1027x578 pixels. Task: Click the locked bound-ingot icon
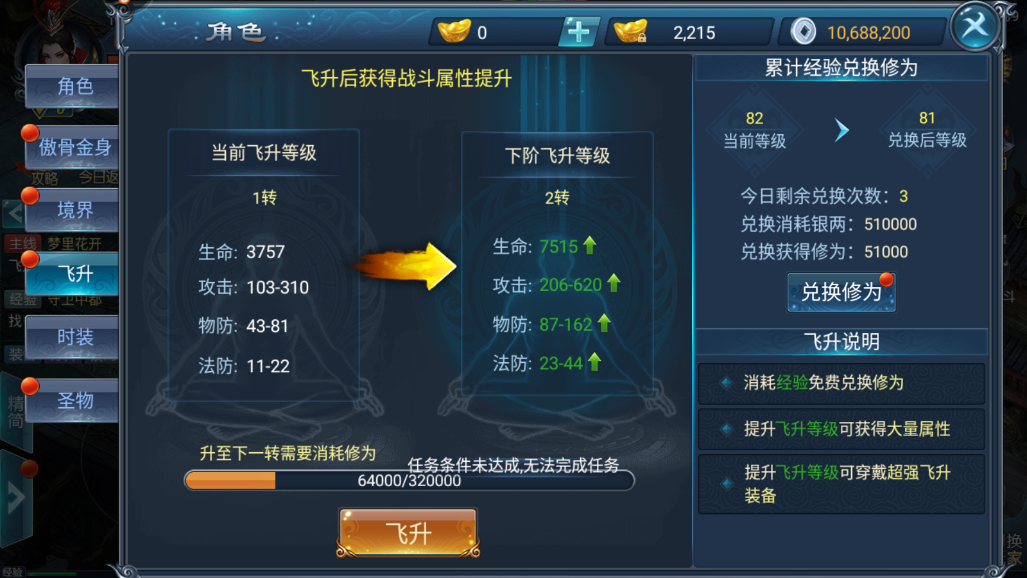pos(631,31)
